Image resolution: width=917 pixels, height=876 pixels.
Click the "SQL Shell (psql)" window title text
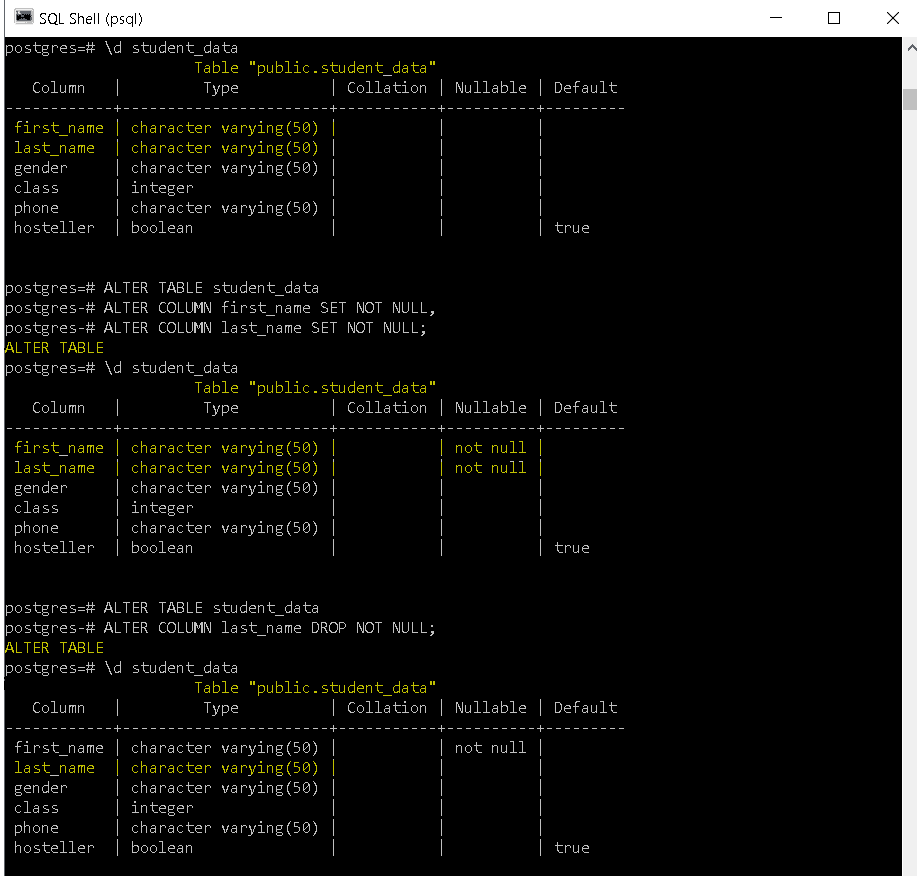(91, 19)
